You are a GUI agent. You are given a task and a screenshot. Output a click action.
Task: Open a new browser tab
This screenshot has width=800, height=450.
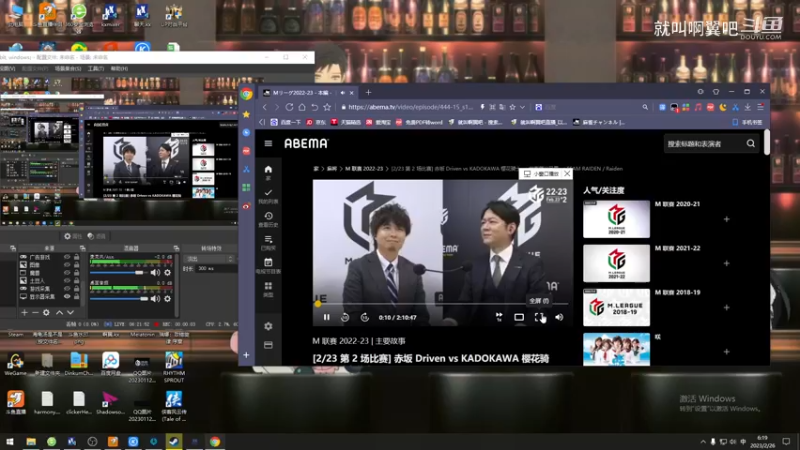point(368,92)
